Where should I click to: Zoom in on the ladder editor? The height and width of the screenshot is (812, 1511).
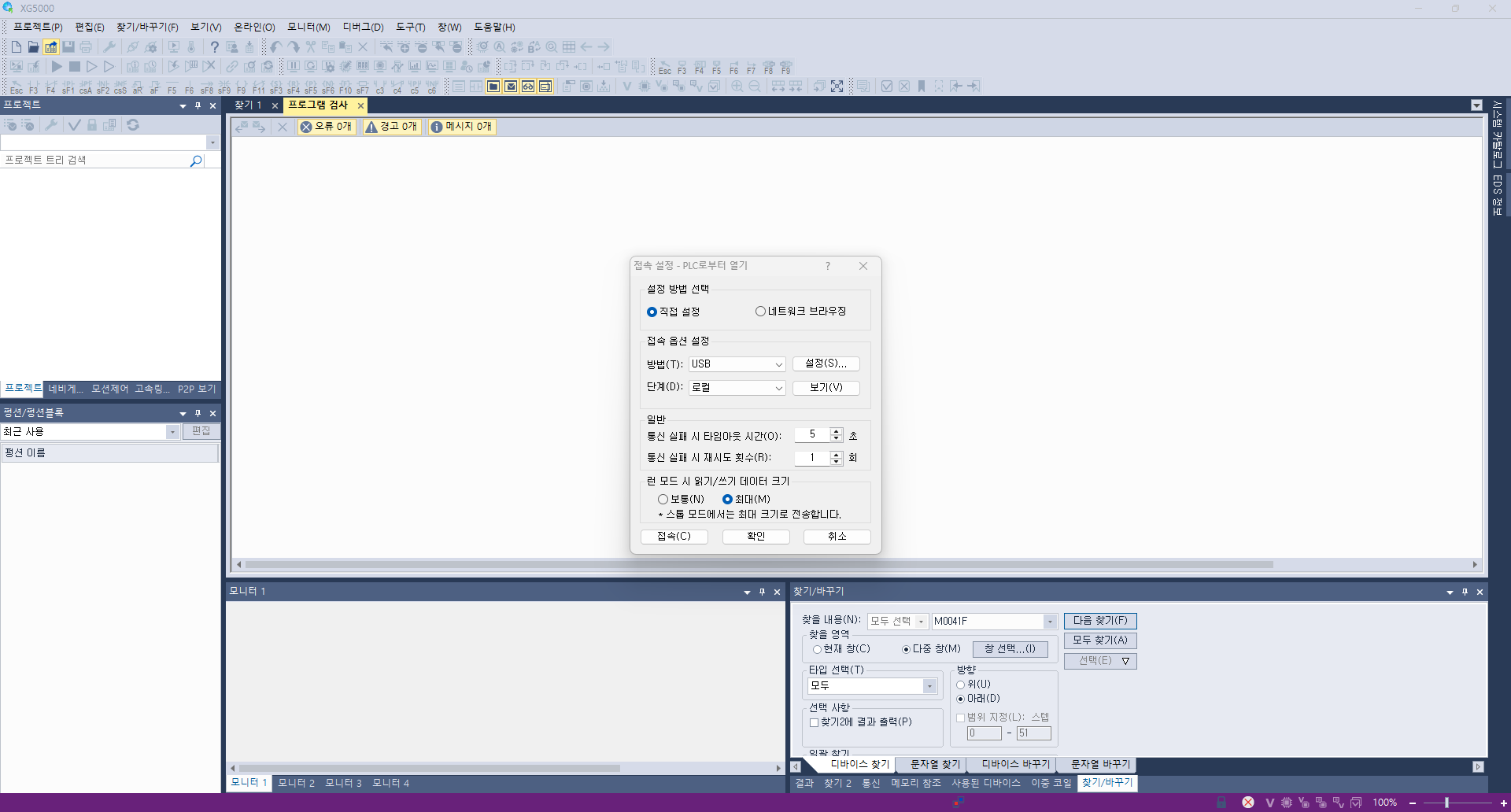tap(736, 86)
